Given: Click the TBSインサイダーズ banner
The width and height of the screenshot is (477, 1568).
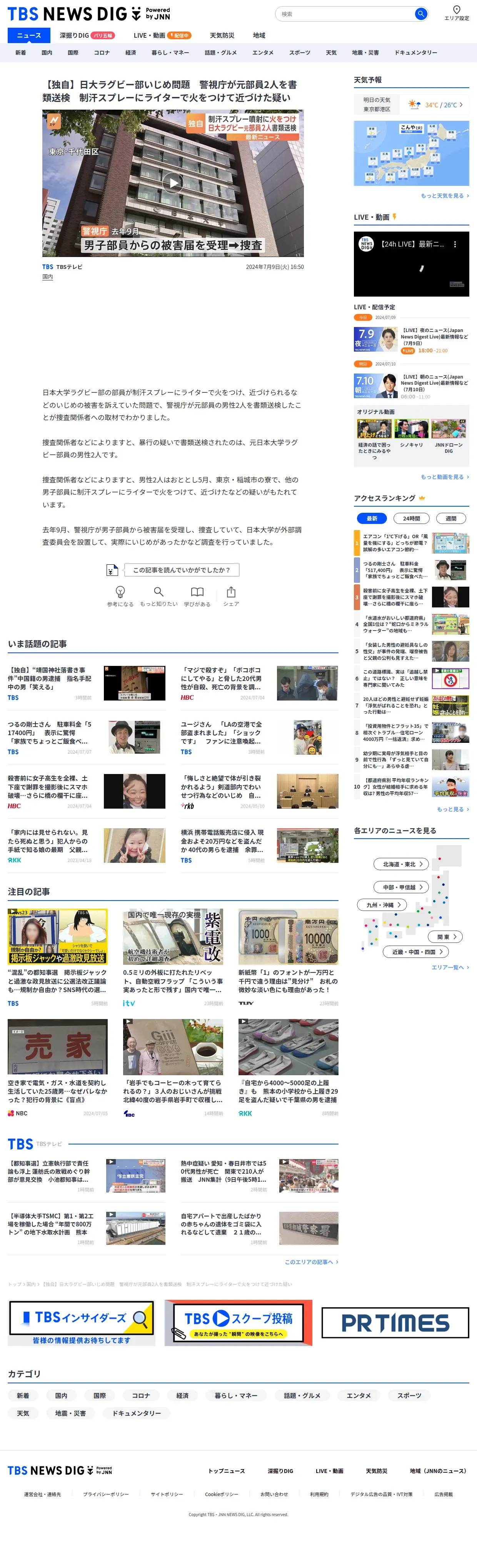Looking at the screenshot, I should point(82,1323).
